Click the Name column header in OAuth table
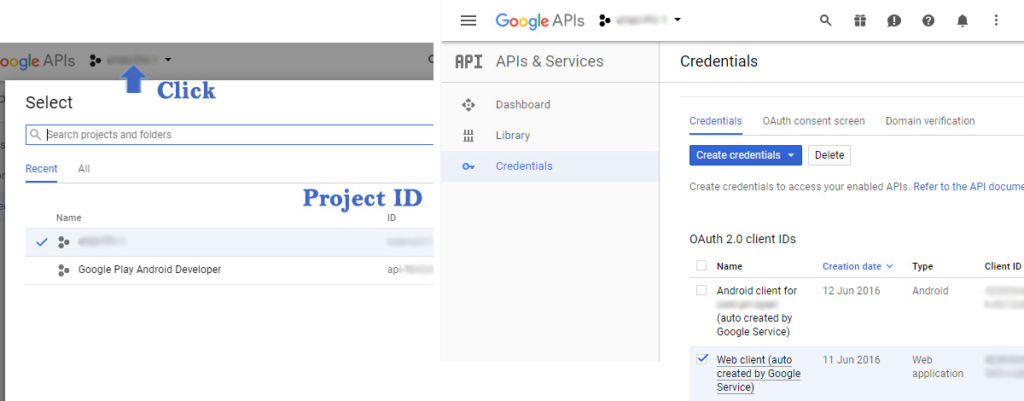The height and width of the screenshot is (401, 1024). (x=729, y=266)
